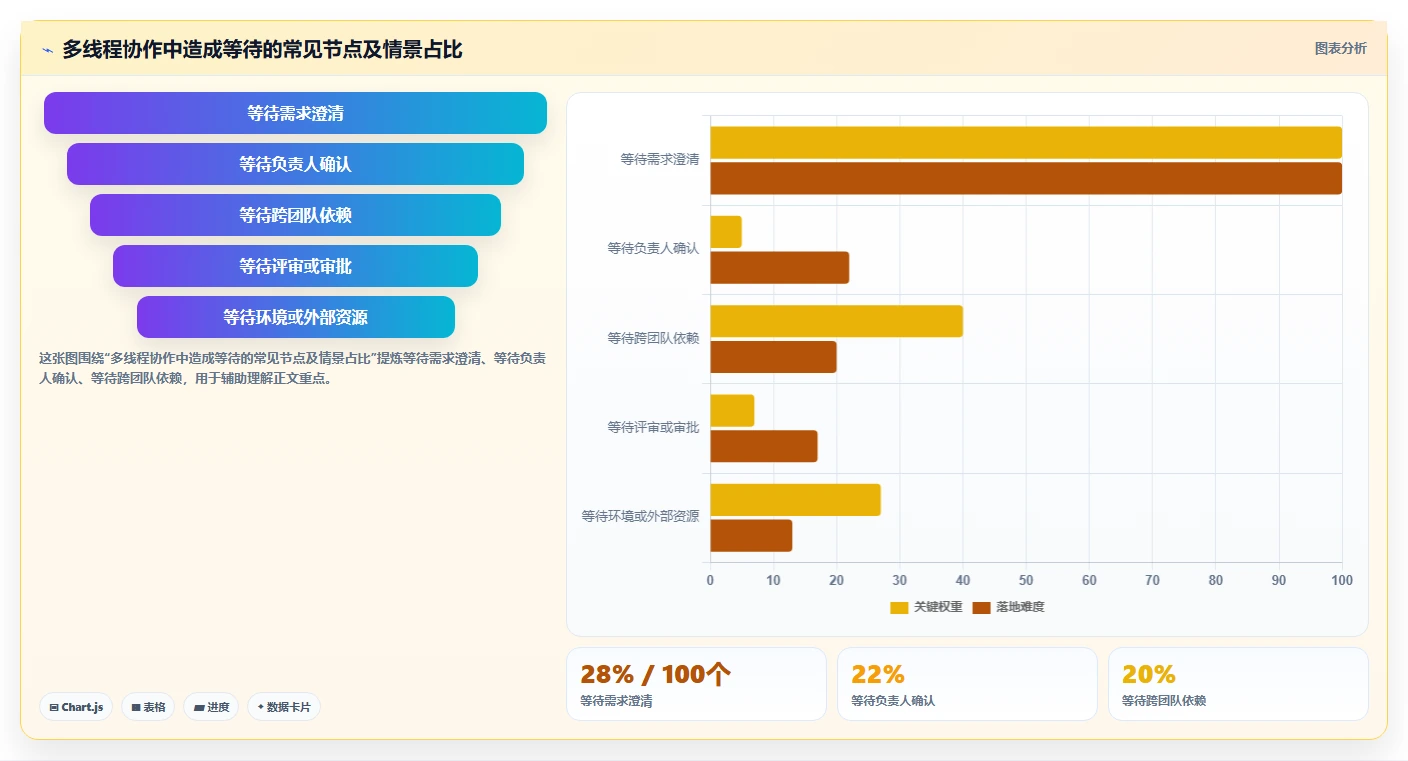Toggle the 落地难度 legend swatch
Image resolution: width=1408 pixels, height=761 pixels.
click(x=981, y=607)
